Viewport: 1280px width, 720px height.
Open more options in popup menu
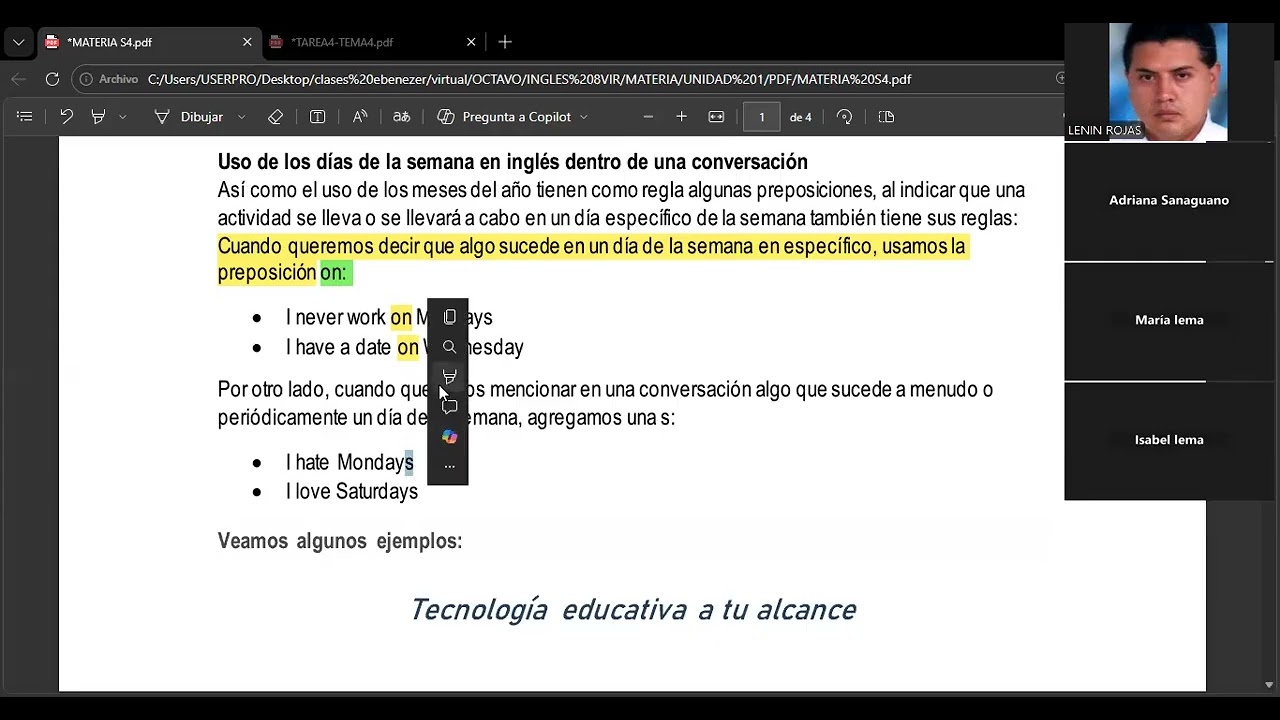pos(449,466)
